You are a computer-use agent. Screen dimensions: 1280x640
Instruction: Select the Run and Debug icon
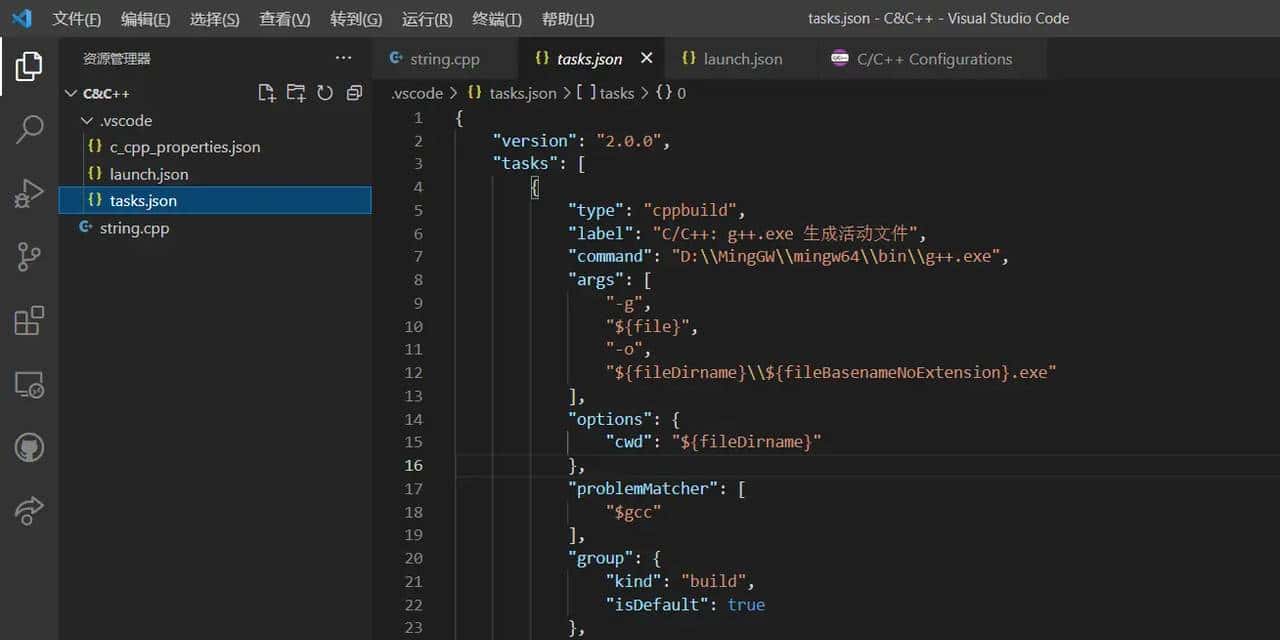27,193
